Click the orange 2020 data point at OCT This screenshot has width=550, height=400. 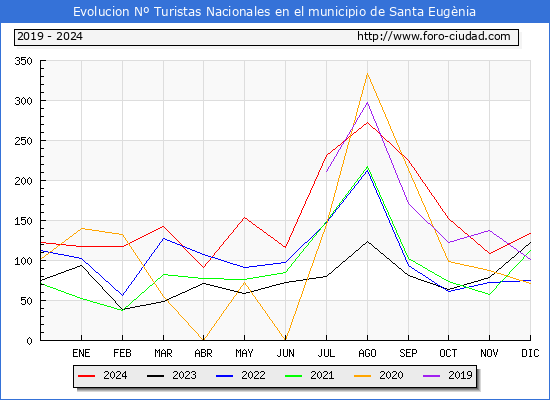[448, 261]
